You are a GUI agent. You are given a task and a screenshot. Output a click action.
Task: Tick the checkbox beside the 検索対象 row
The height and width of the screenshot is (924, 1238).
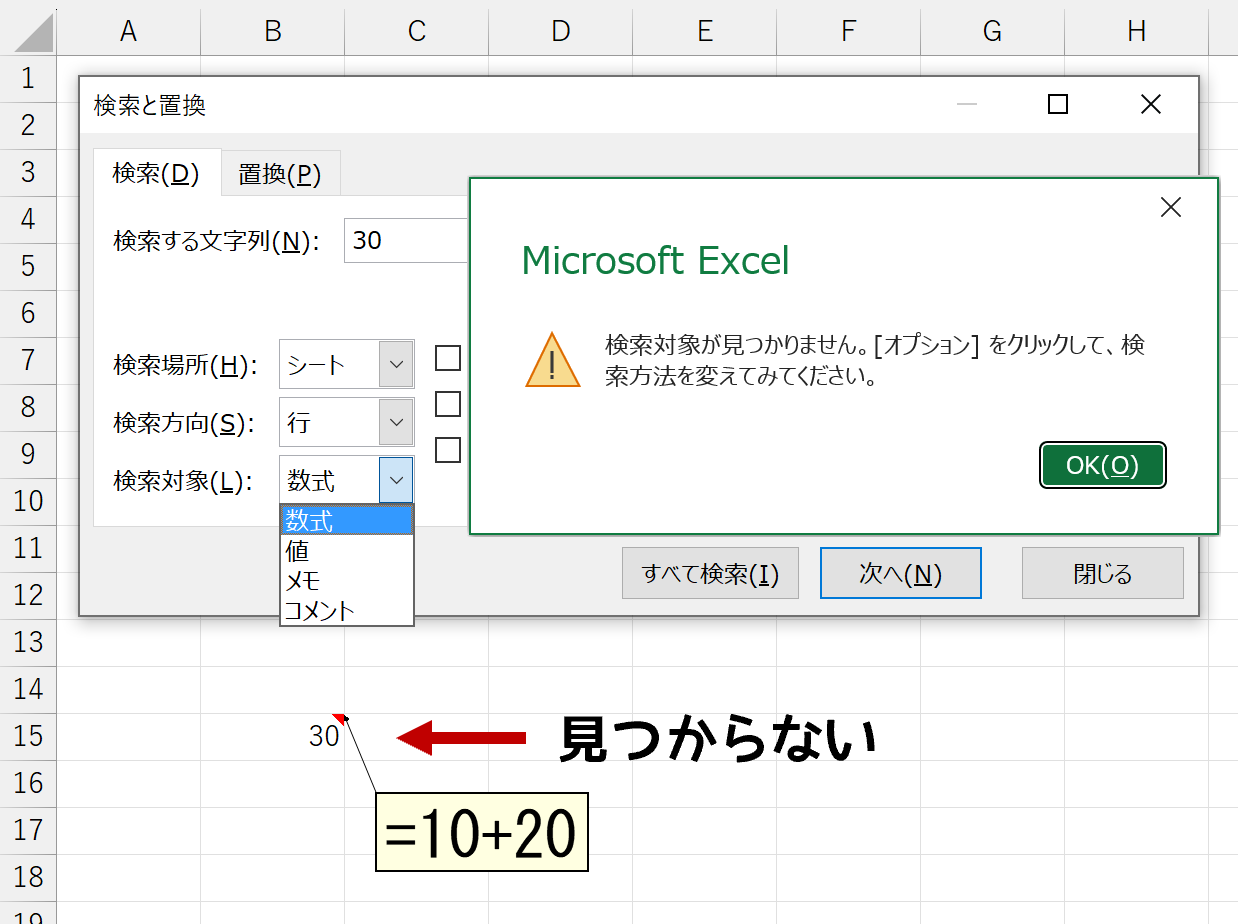(x=448, y=450)
